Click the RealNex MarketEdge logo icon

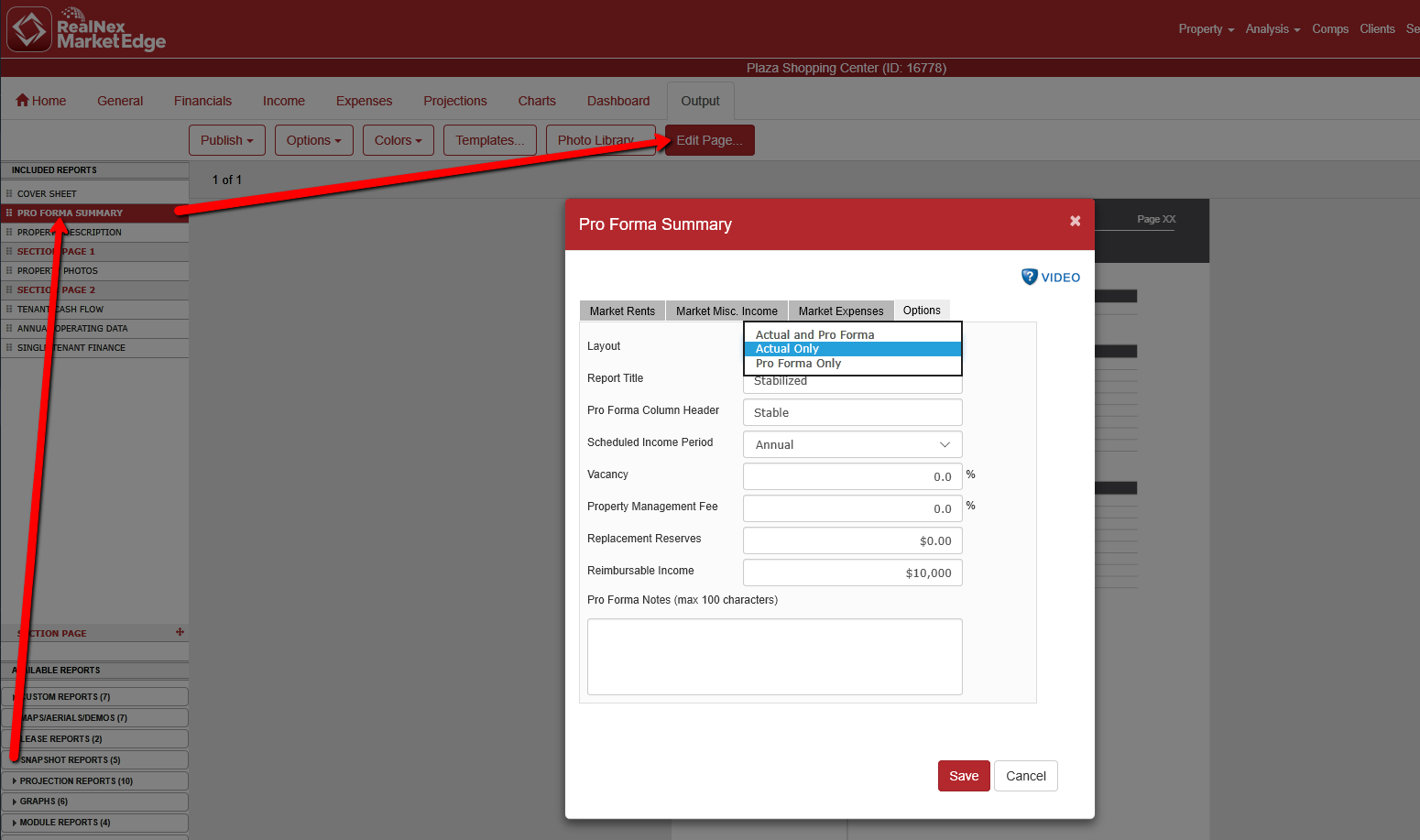(29, 29)
